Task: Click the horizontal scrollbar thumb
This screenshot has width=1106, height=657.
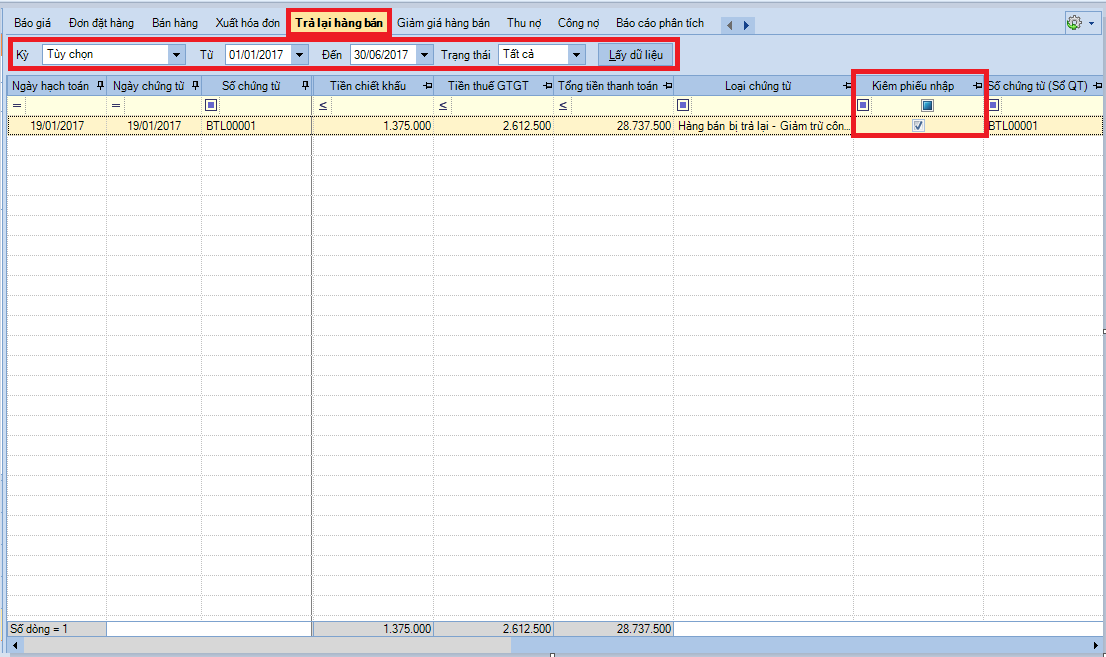Action: pos(267,645)
